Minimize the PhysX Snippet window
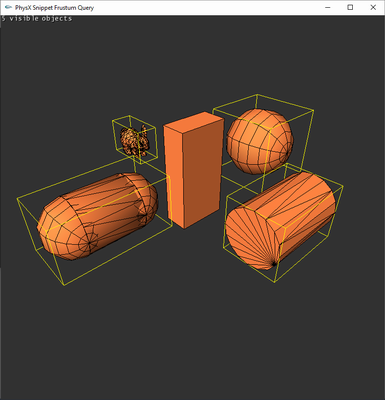 pos(327,7)
